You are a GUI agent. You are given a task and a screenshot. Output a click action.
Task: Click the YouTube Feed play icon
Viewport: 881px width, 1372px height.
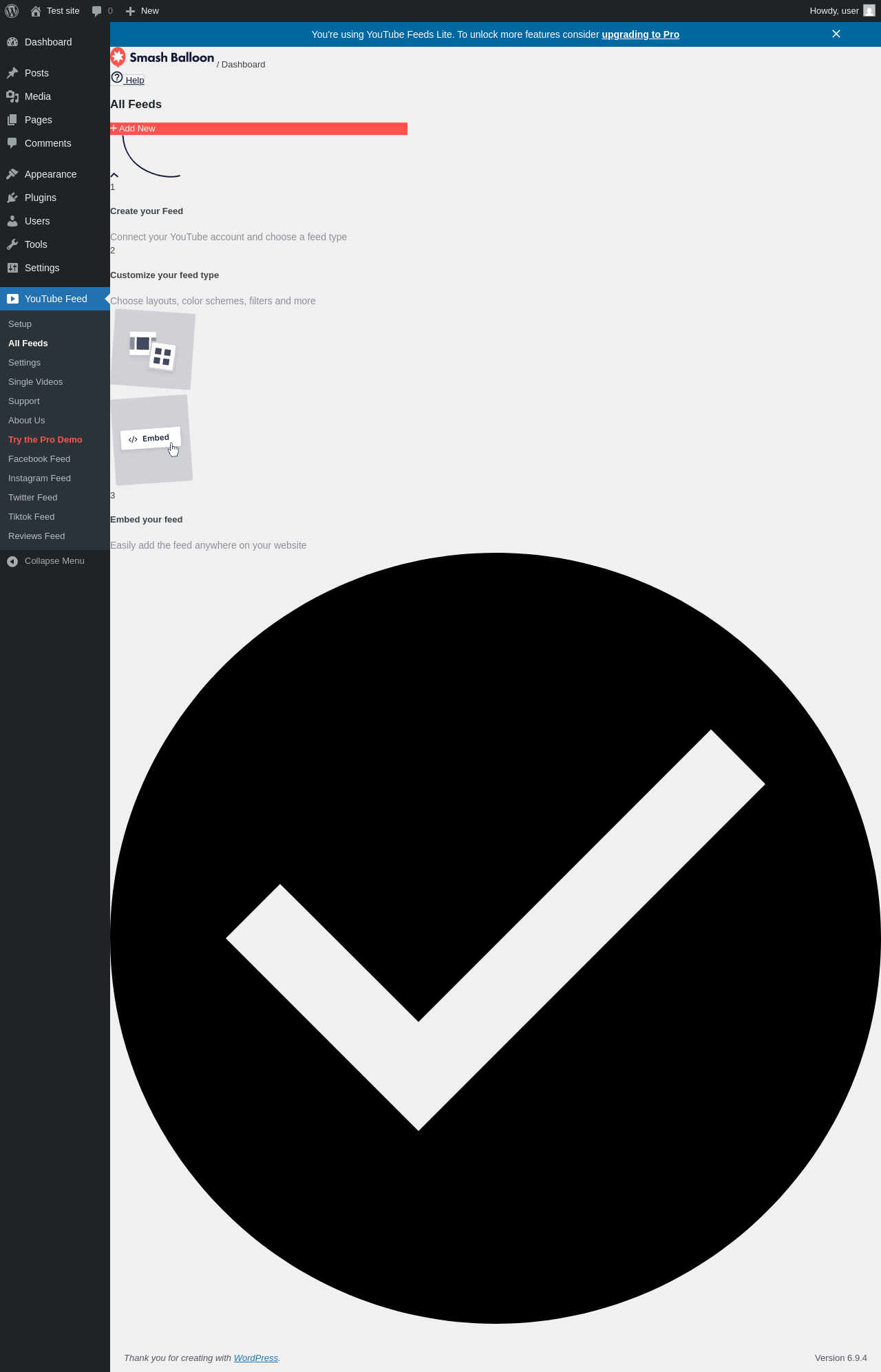12,299
